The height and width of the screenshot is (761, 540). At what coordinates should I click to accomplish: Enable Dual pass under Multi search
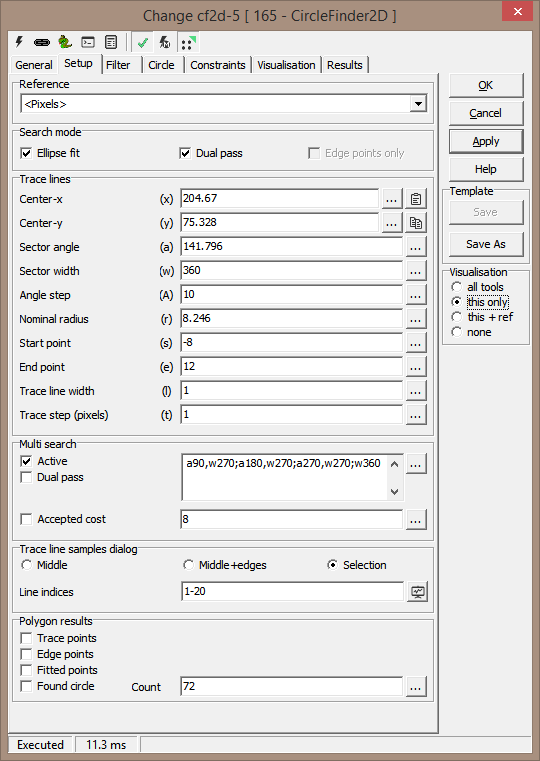[26, 477]
